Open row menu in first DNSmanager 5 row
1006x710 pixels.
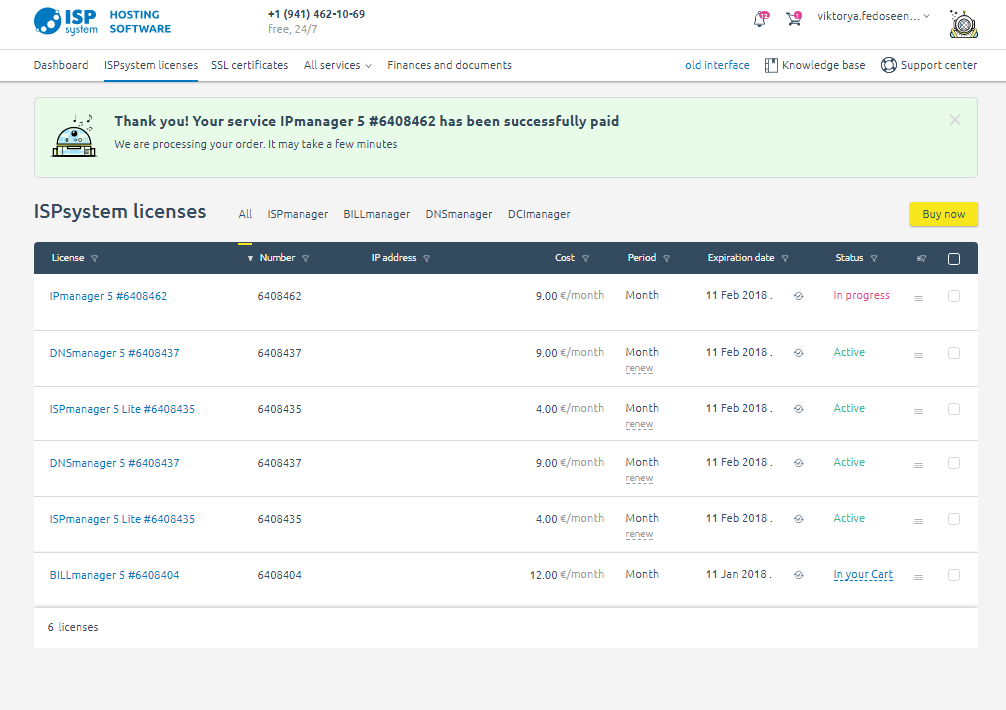click(918, 355)
